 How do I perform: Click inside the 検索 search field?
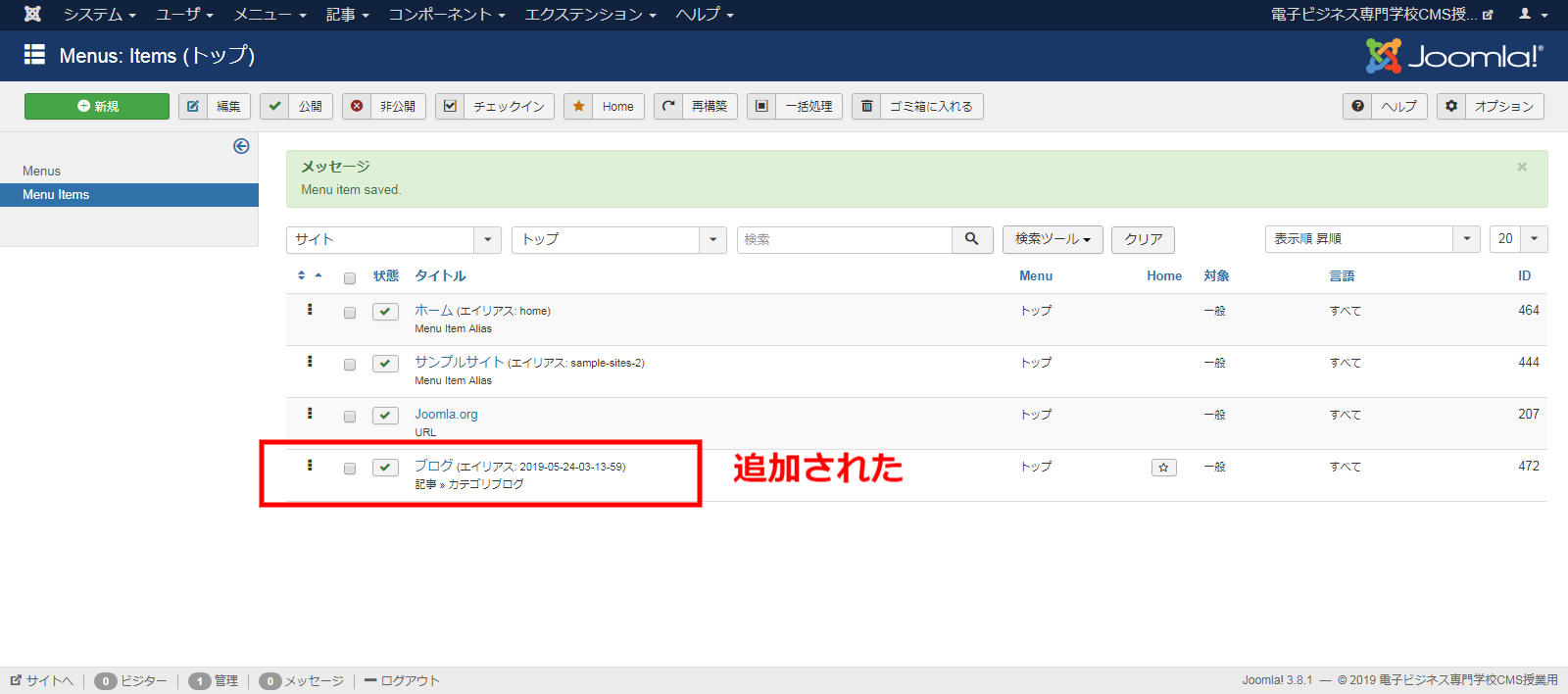[845, 239]
